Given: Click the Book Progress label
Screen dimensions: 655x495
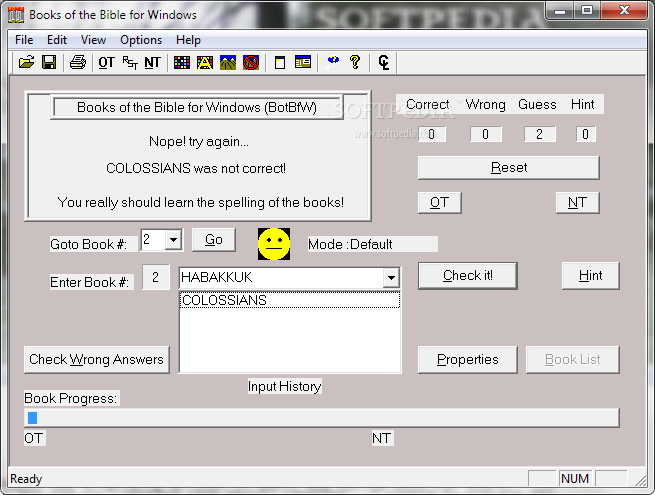Looking at the screenshot, I should coord(71,399).
